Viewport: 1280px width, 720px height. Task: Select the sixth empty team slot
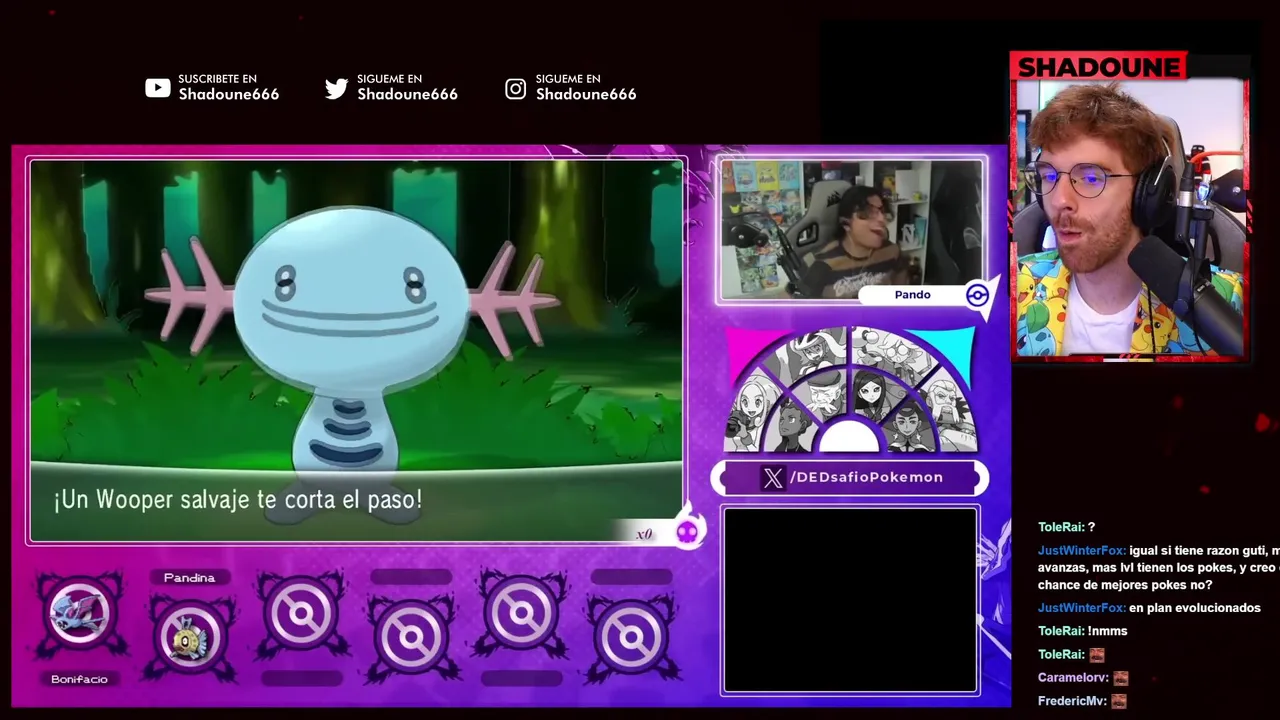point(631,636)
